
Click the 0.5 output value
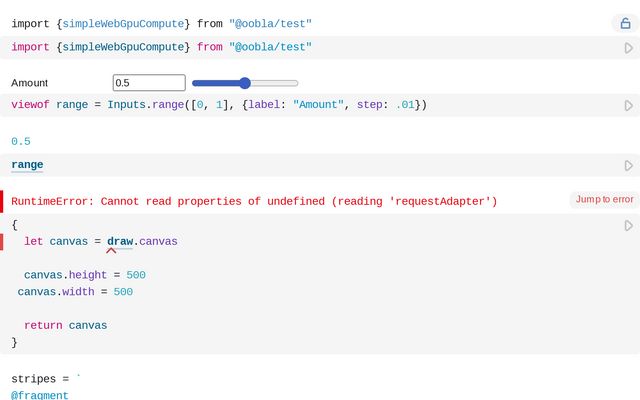tap(21, 142)
